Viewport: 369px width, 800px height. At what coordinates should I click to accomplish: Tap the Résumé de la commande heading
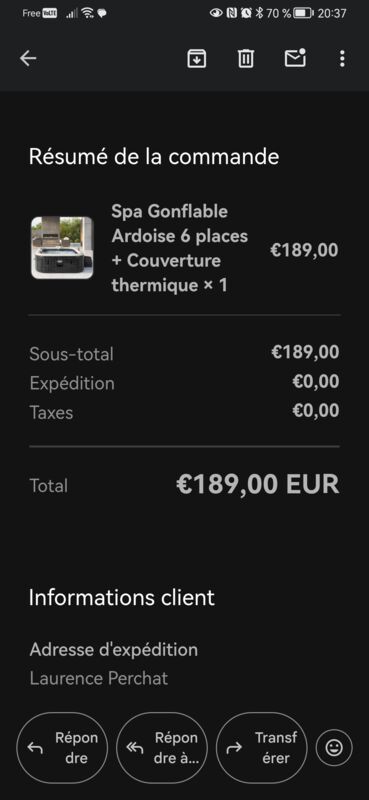click(x=154, y=156)
